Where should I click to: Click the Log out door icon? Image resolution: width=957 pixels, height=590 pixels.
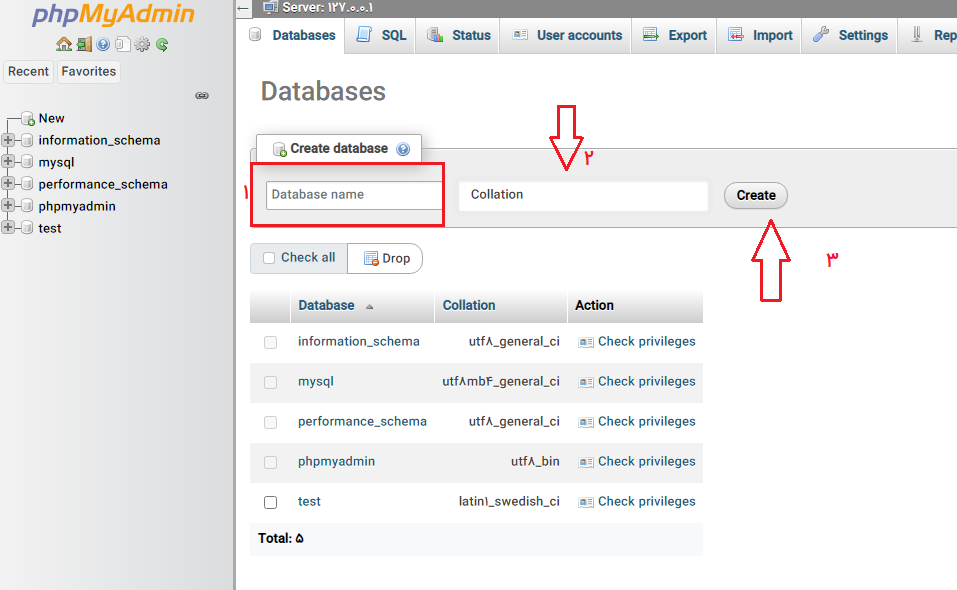(x=84, y=44)
